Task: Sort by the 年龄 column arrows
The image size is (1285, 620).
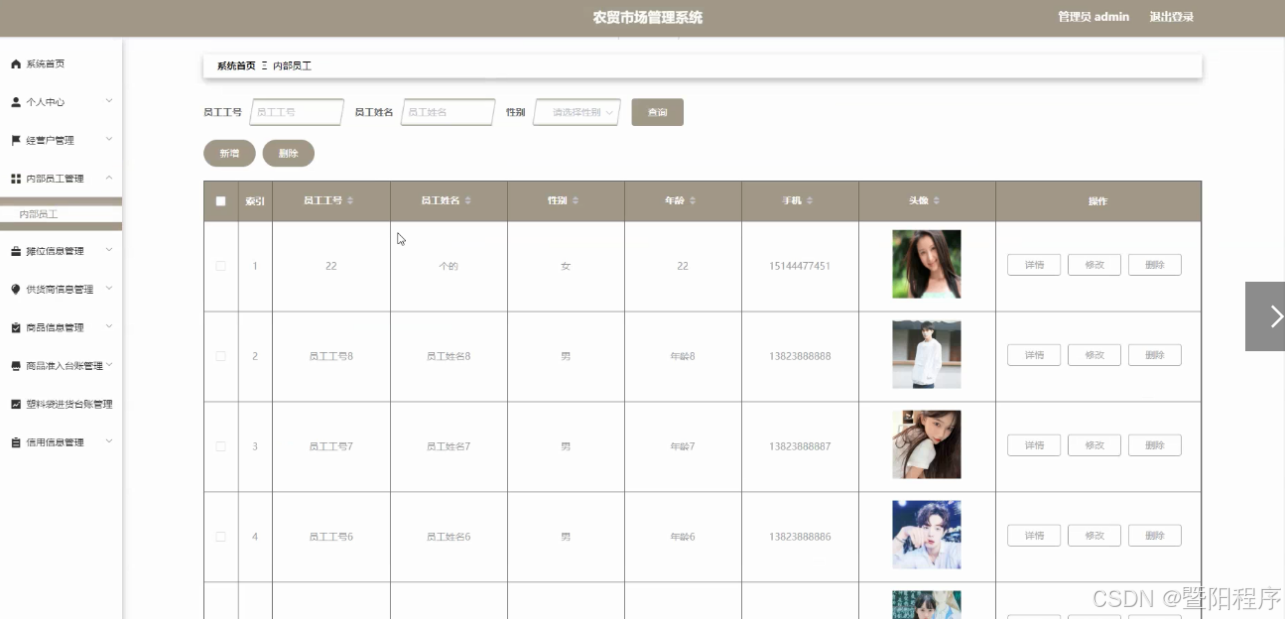Action: pyautogui.click(x=692, y=201)
